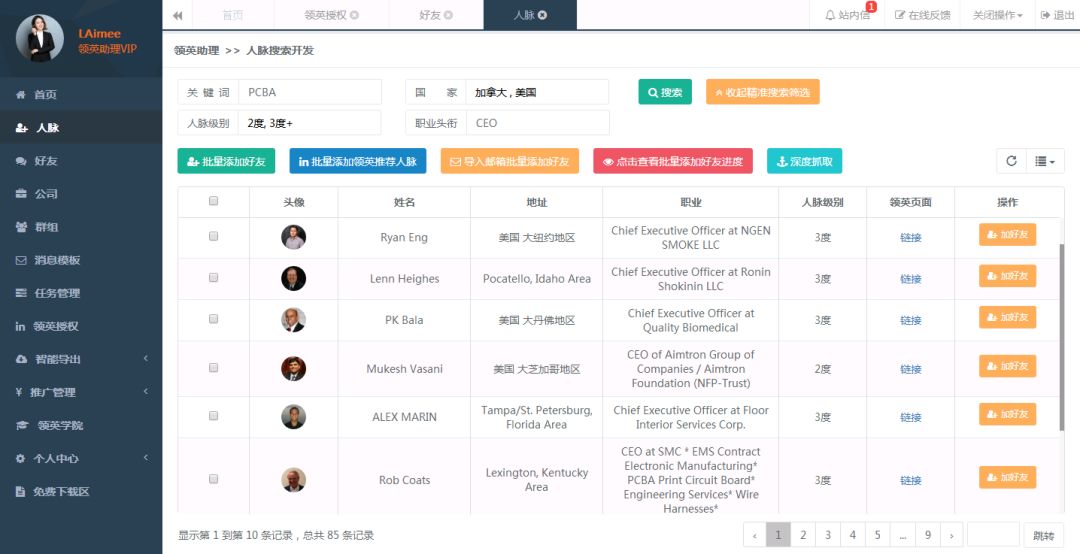The width and height of the screenshot is (1080, 554).
Task: Click 加好友 for PK Bala
Action: pyautogui.click(x=1008, y=317)
